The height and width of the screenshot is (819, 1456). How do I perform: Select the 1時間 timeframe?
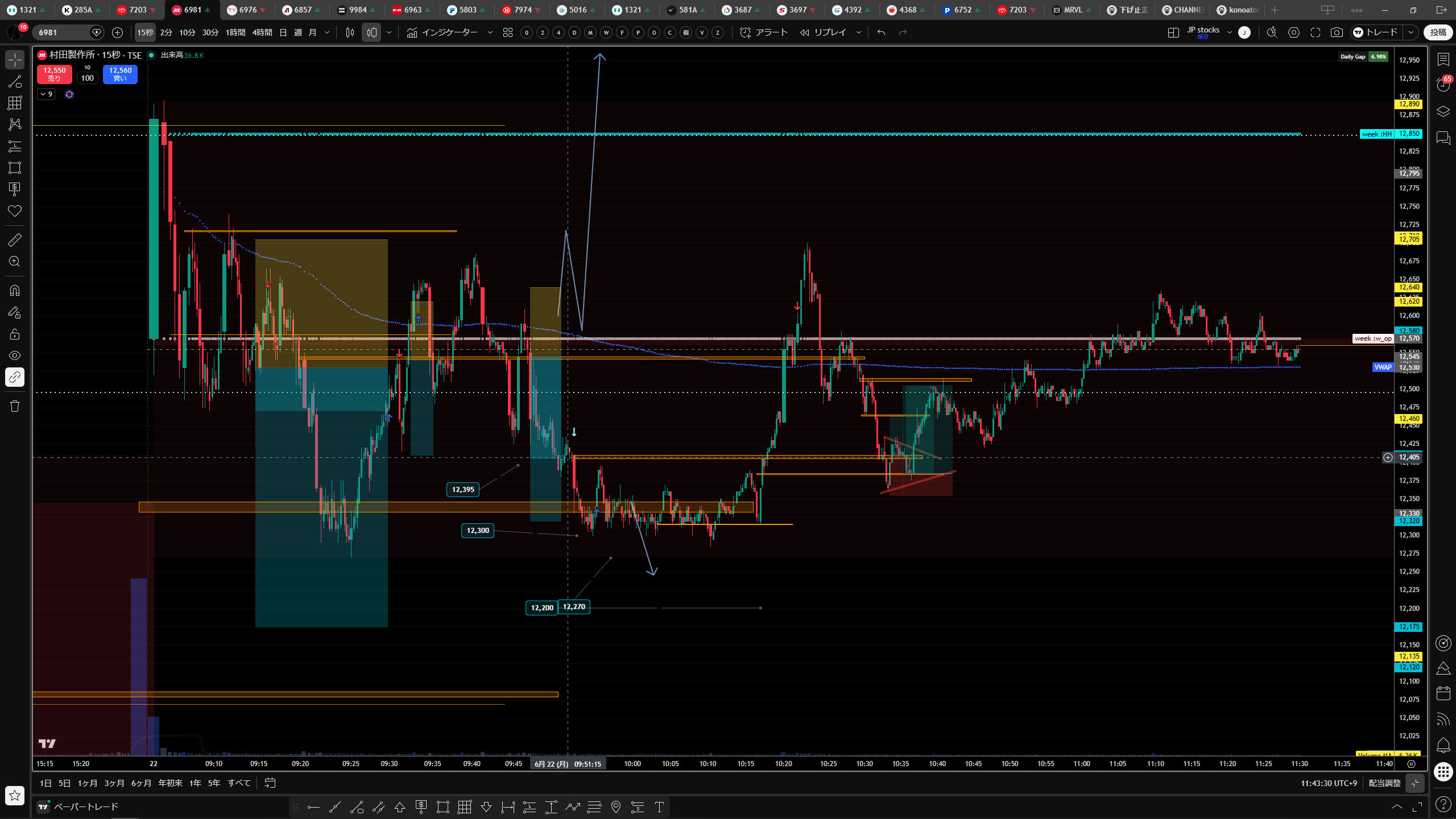click(x=235, y=32)
